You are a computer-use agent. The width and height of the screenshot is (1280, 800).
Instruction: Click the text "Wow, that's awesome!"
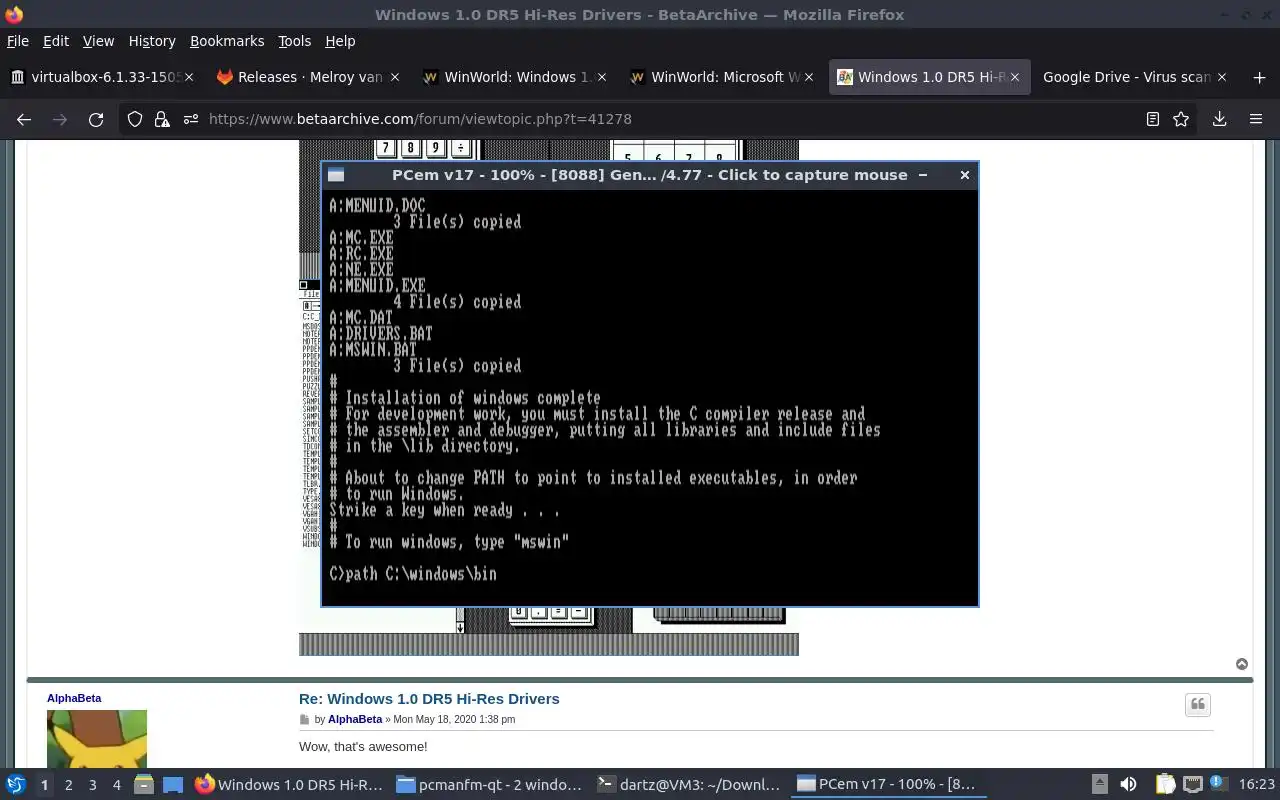click(x=363, y=747)
